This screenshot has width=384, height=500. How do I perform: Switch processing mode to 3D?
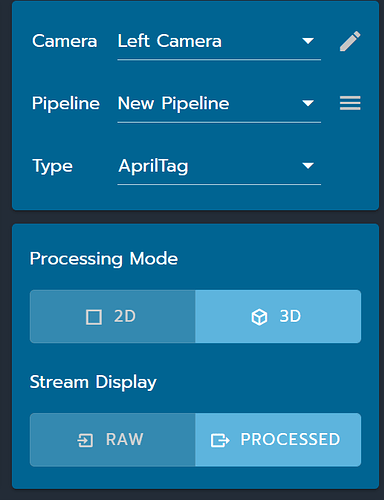tap(278, 316)
